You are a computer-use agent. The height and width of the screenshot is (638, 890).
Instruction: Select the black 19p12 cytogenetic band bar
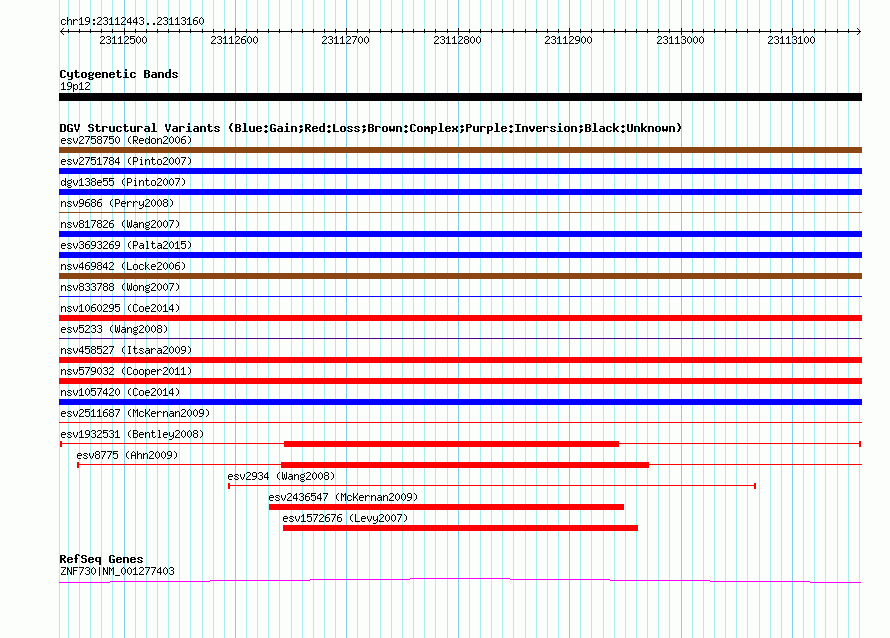pos(460,97)
